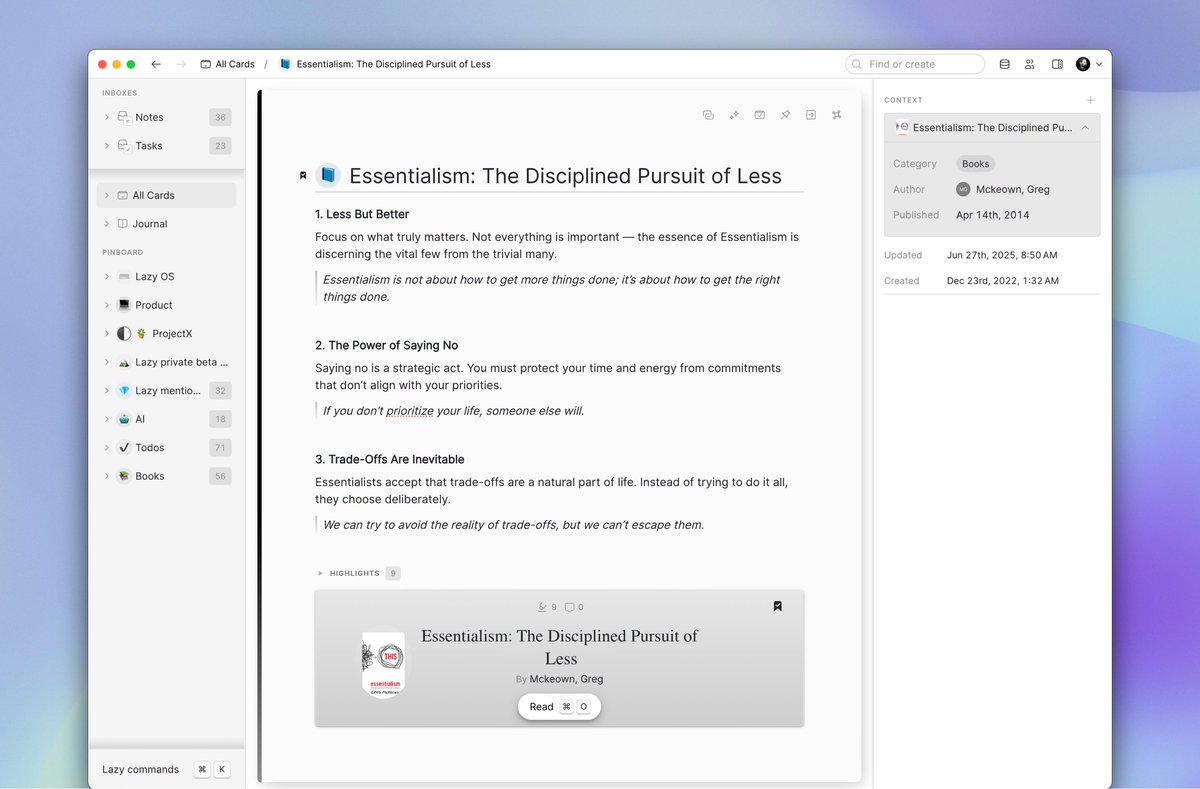Open Journal in the sidebar
This screenshot has width=1200, height=789.
(150, 224)
